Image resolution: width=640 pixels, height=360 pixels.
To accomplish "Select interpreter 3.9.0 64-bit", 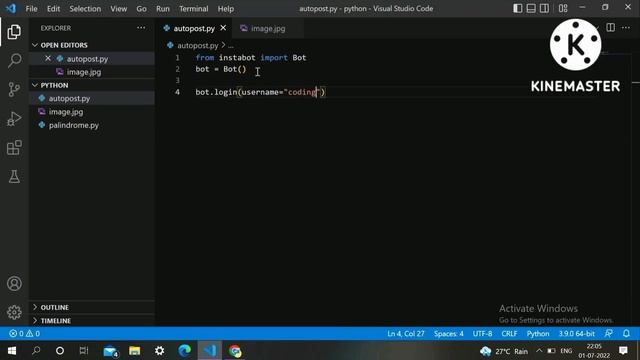I will [577, 333].
